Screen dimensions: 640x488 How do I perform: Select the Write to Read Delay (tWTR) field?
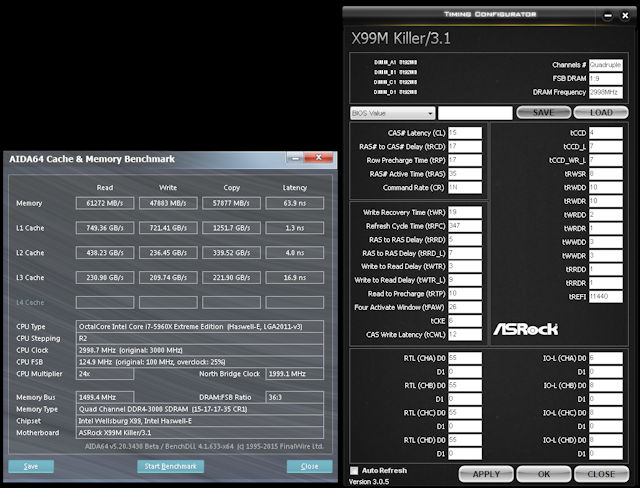[x=465, y=266]
